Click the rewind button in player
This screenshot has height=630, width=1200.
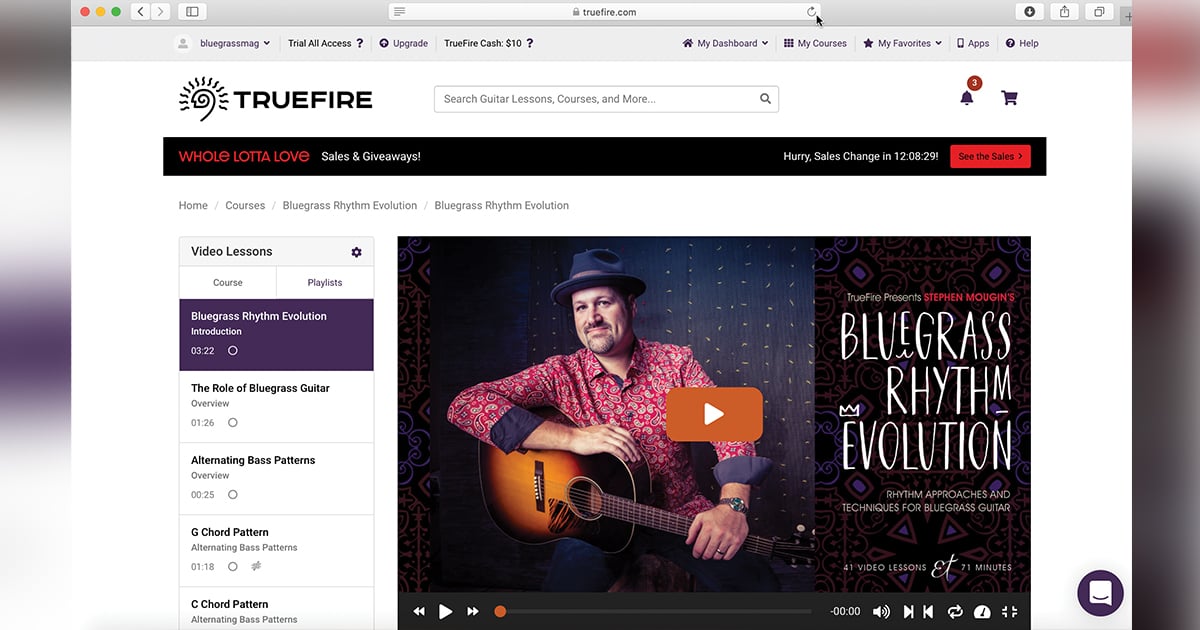pos(419,611)
